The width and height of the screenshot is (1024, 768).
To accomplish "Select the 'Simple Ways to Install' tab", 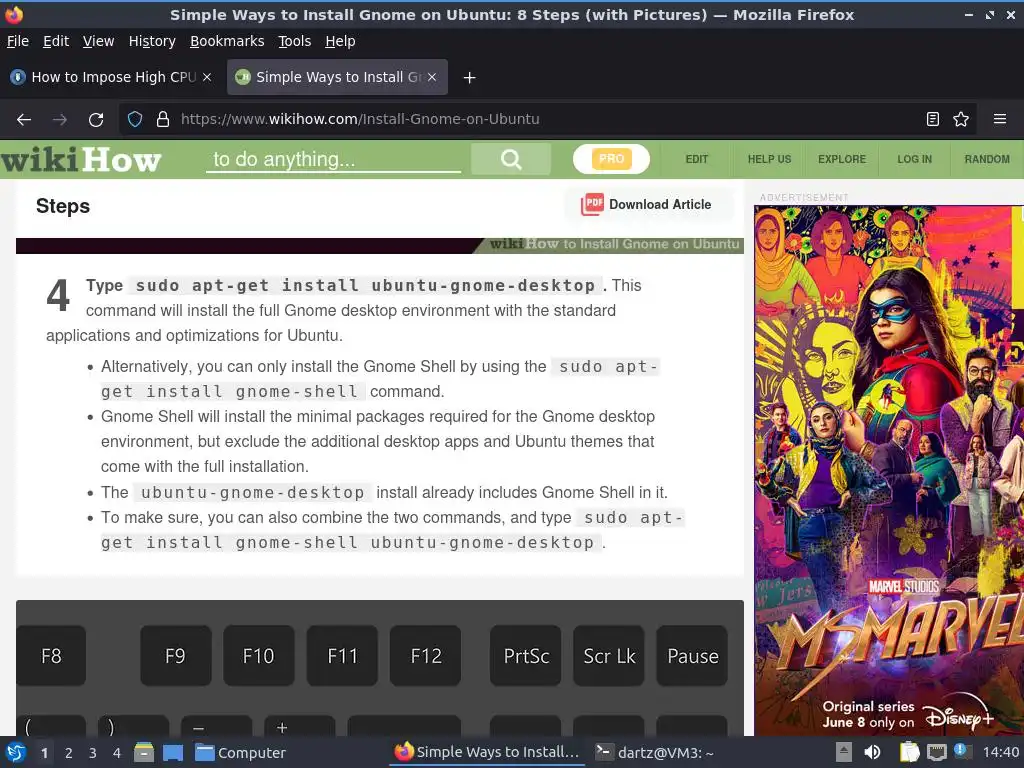I will click(x=337, y=77).
